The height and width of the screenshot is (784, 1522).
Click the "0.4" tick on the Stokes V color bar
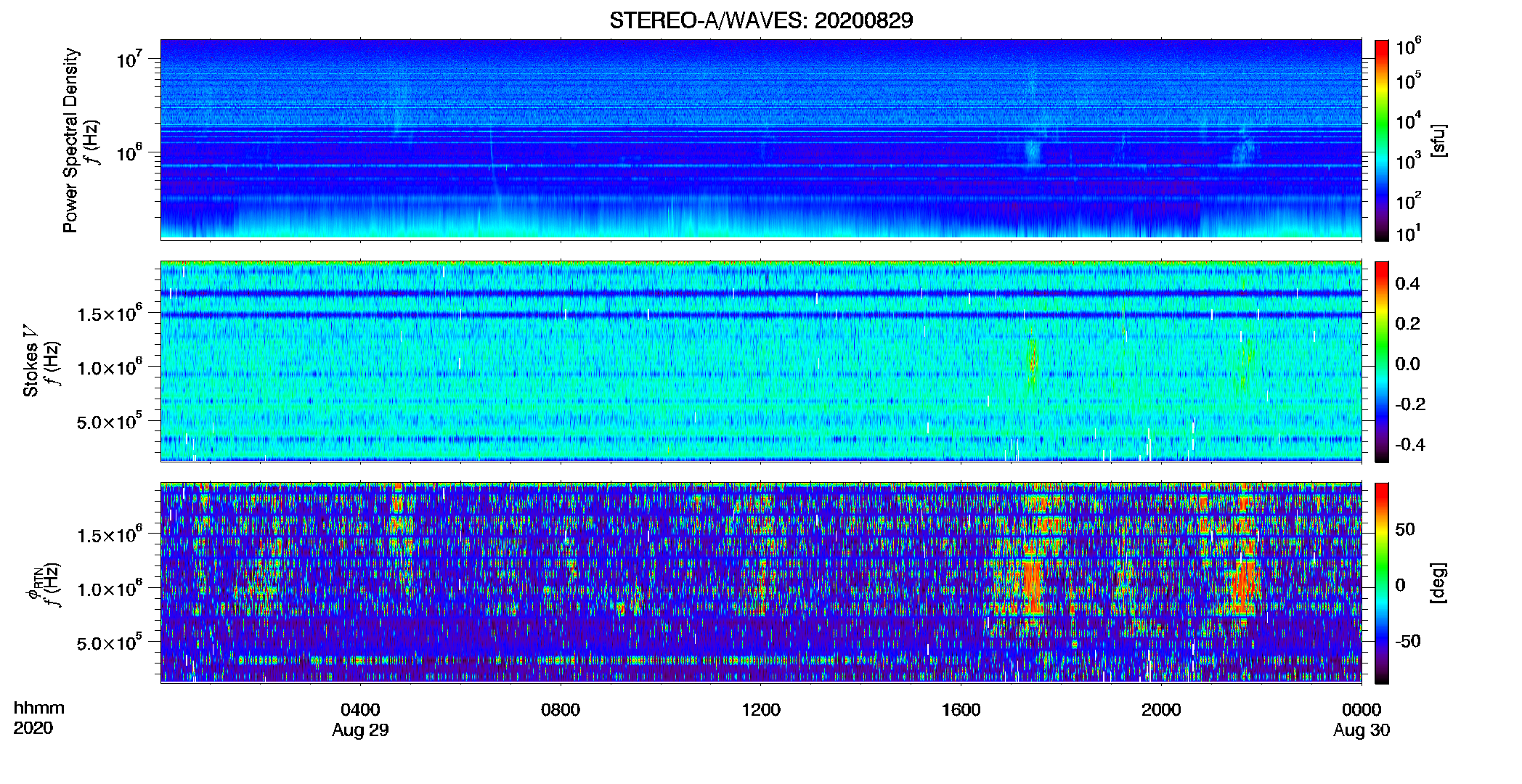click(x=1407, y=283)
